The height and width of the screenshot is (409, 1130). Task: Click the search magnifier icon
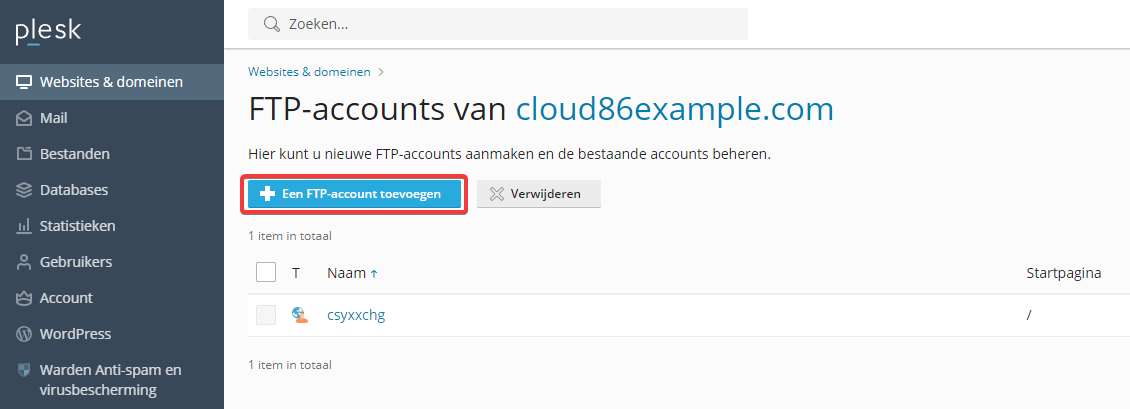271,24
